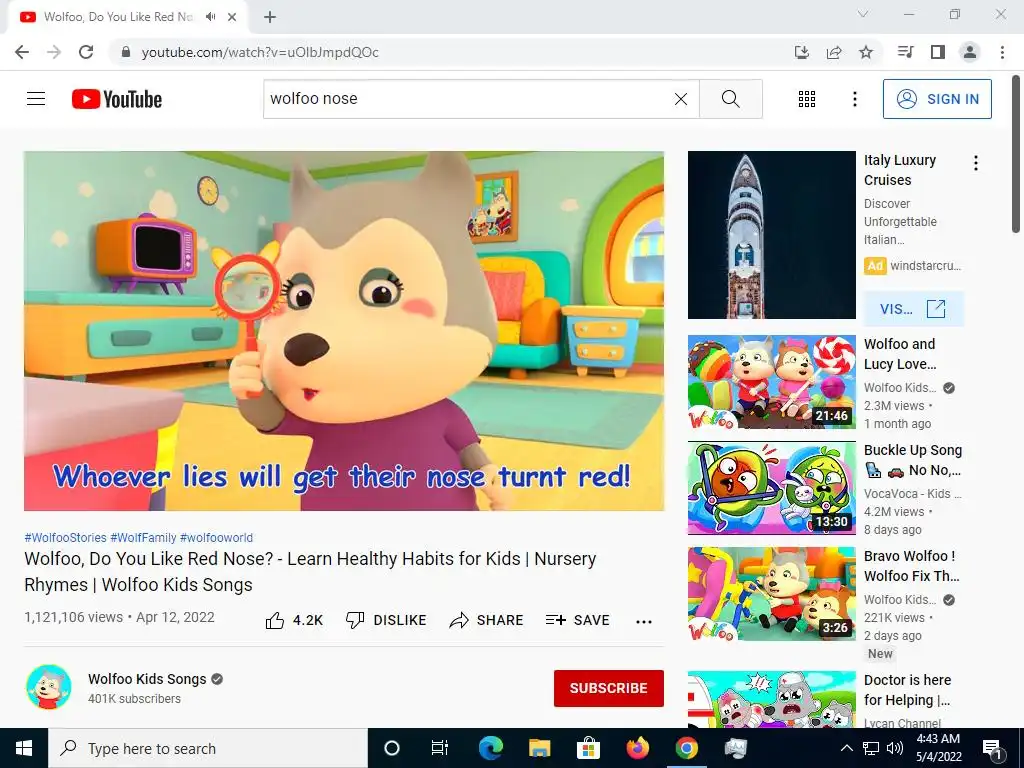Click the SIGN IN button
Viewport: 1024px width, 768px height.
click(937, 99)
